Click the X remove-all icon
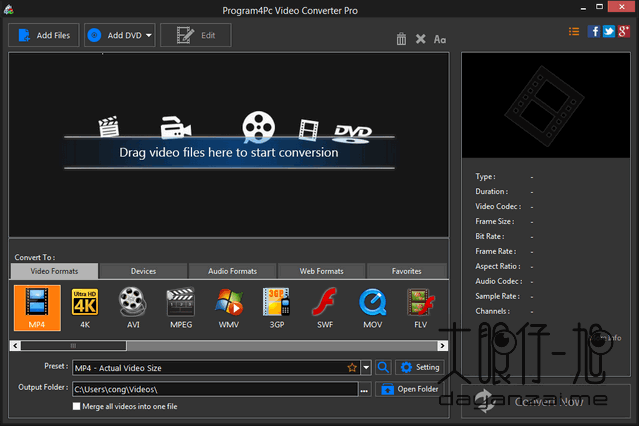The image size is (639, 426). (421, 39)
